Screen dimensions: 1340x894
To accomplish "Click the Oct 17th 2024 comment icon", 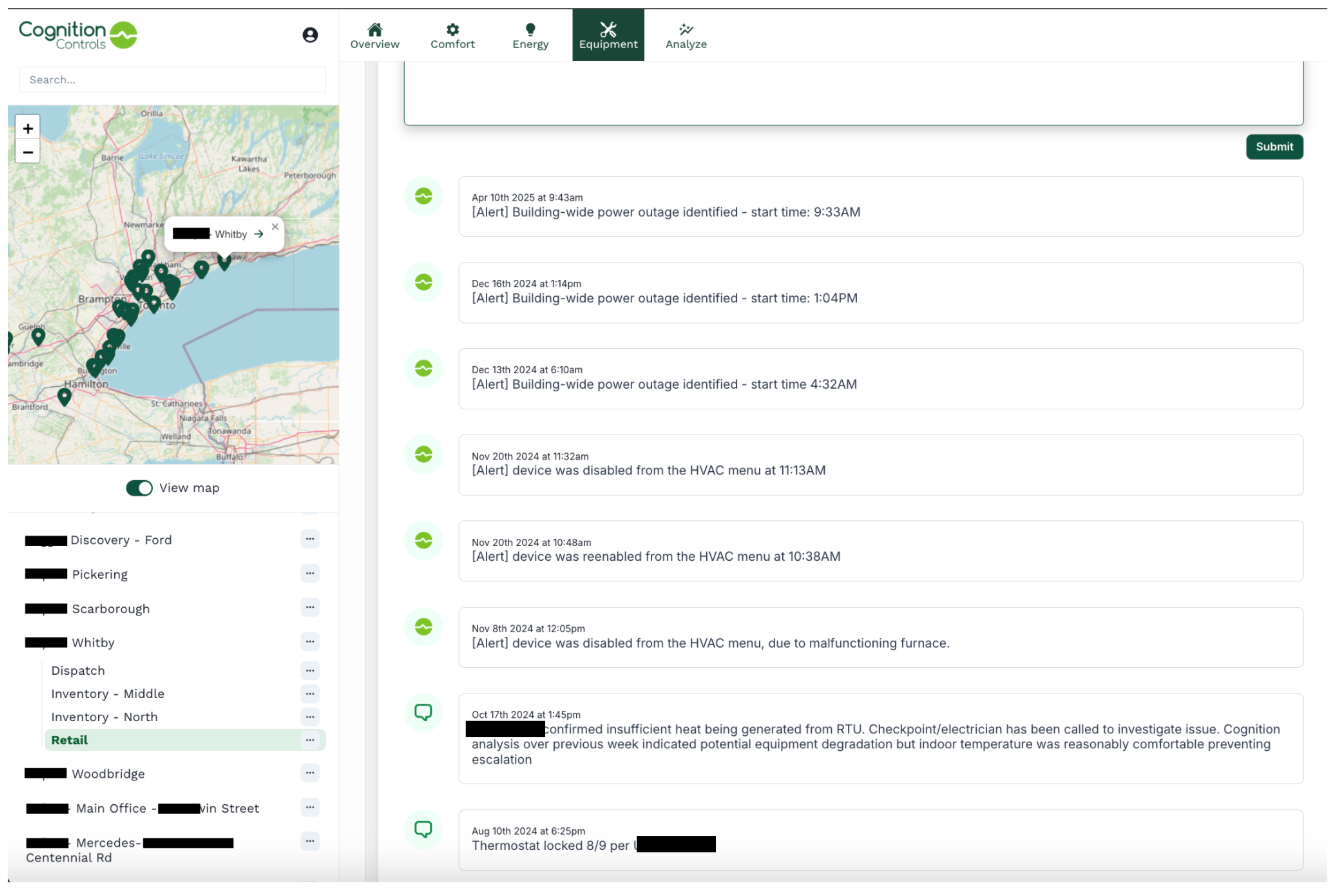I will pyautogui.click(x=423, y=713).
